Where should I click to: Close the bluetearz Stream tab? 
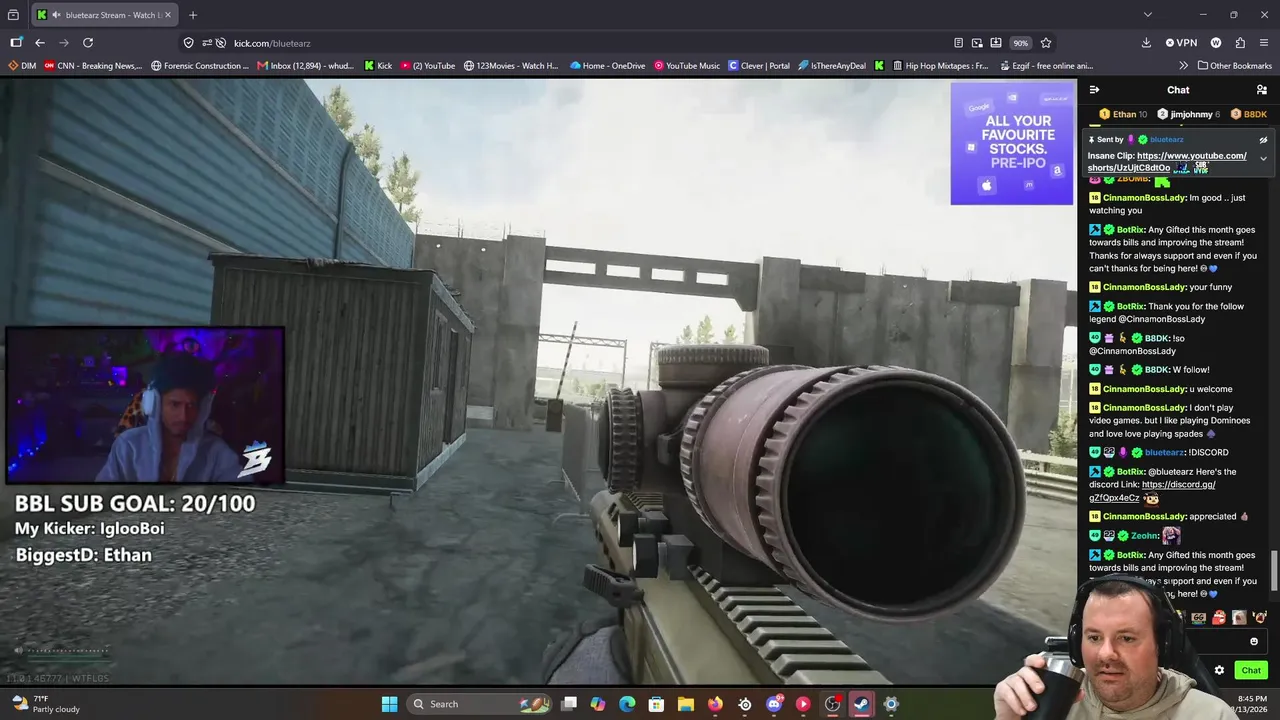168,15
